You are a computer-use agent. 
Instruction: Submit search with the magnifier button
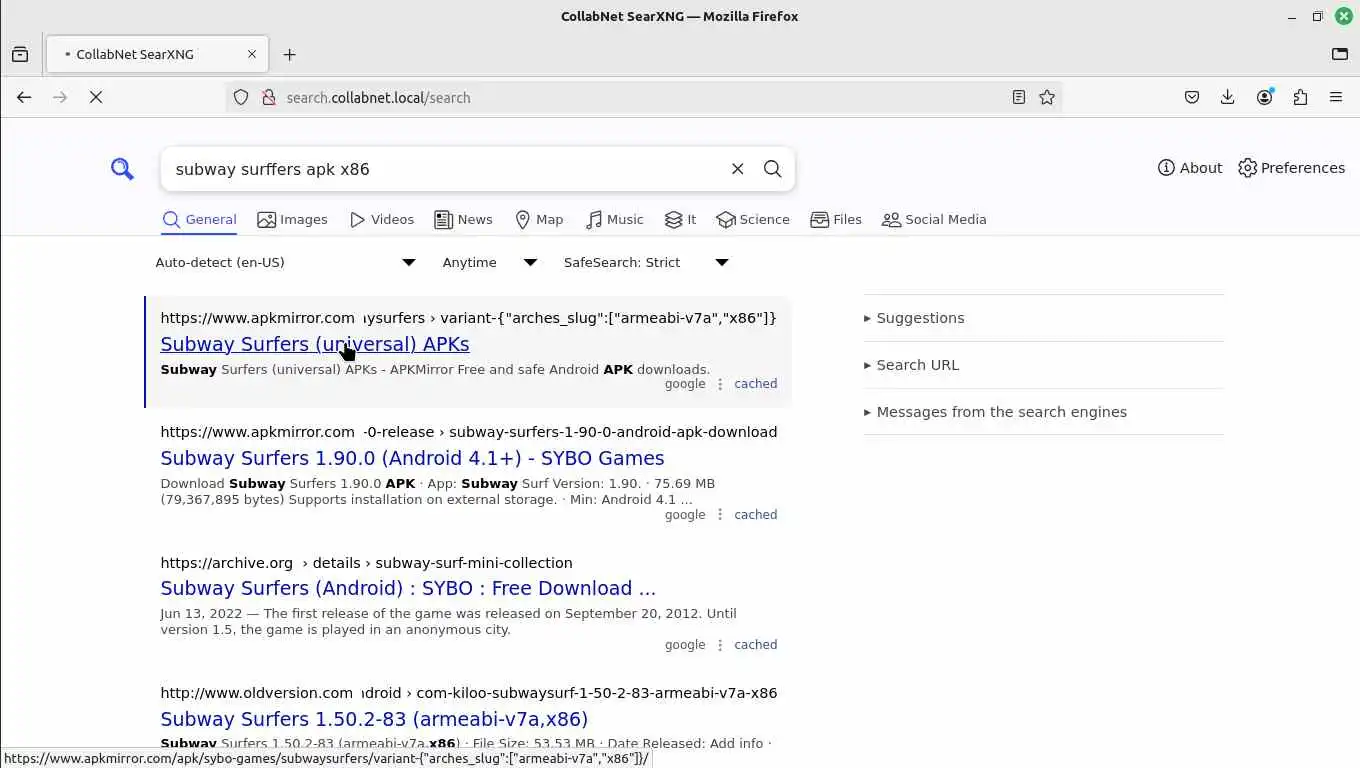tap(772, 169)
